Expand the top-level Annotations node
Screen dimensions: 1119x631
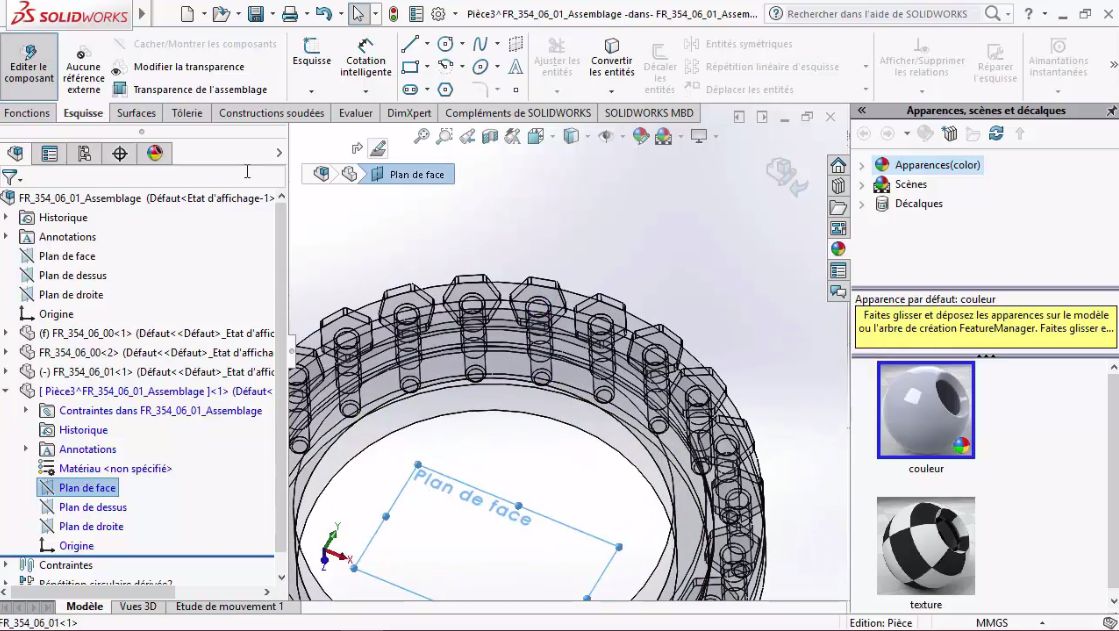click(6, 236)
